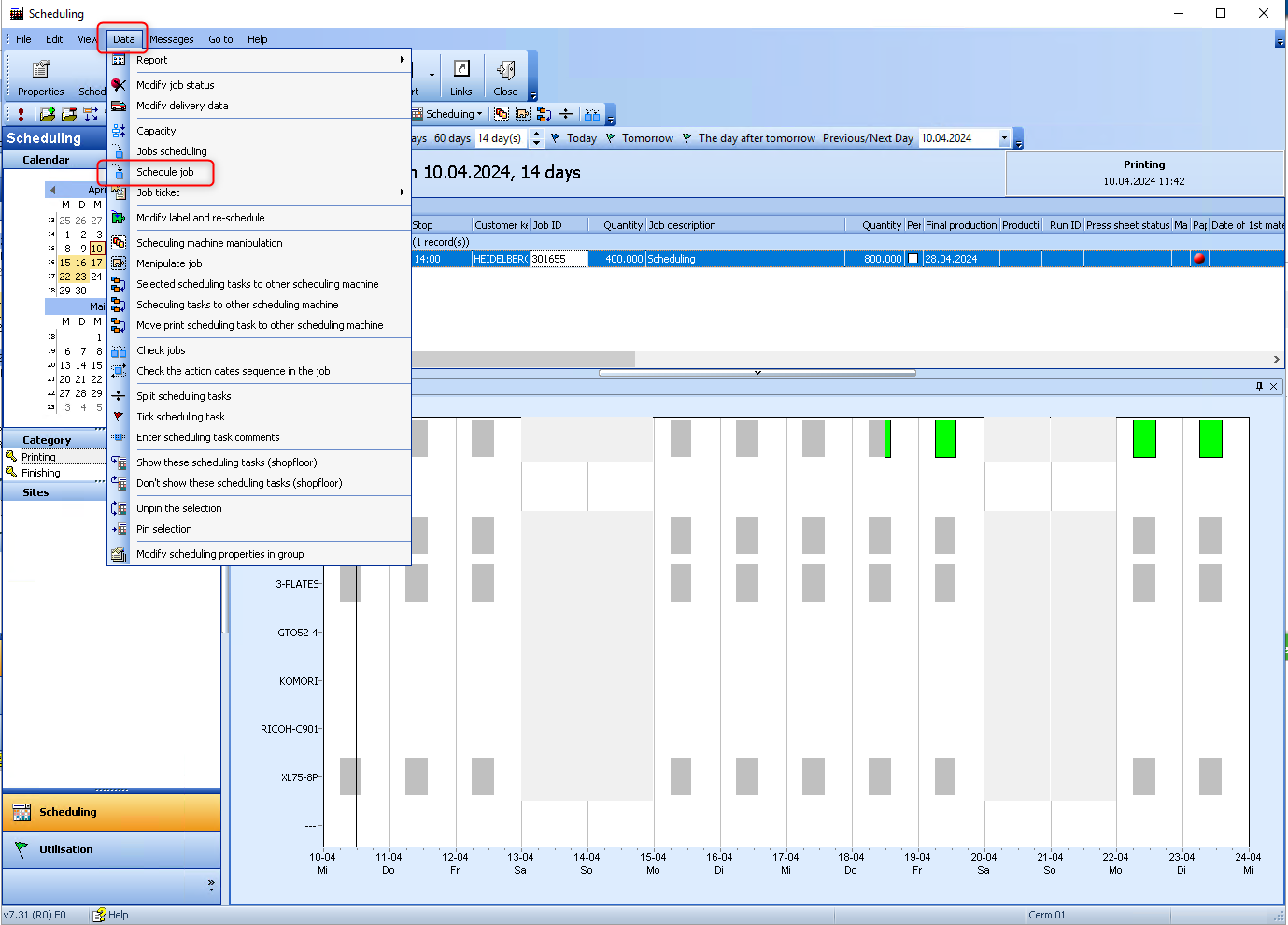Click the 60 days range button
The image size is (1288, 925).
tap(452, 138)
